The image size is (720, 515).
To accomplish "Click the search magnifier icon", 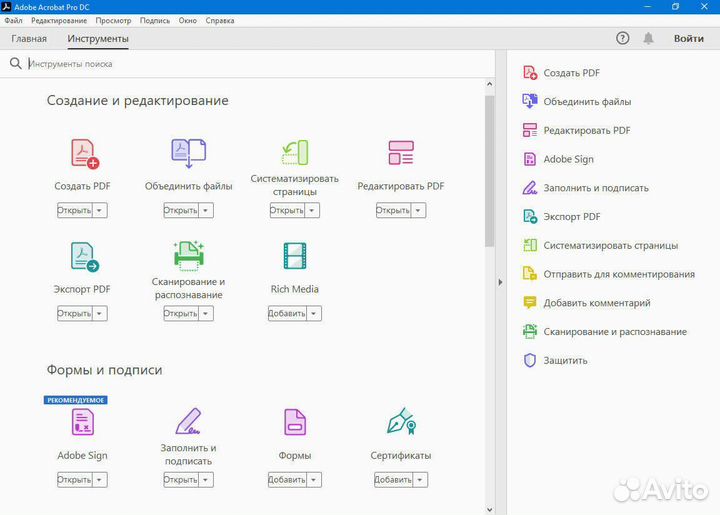I will tap(16, 63).
